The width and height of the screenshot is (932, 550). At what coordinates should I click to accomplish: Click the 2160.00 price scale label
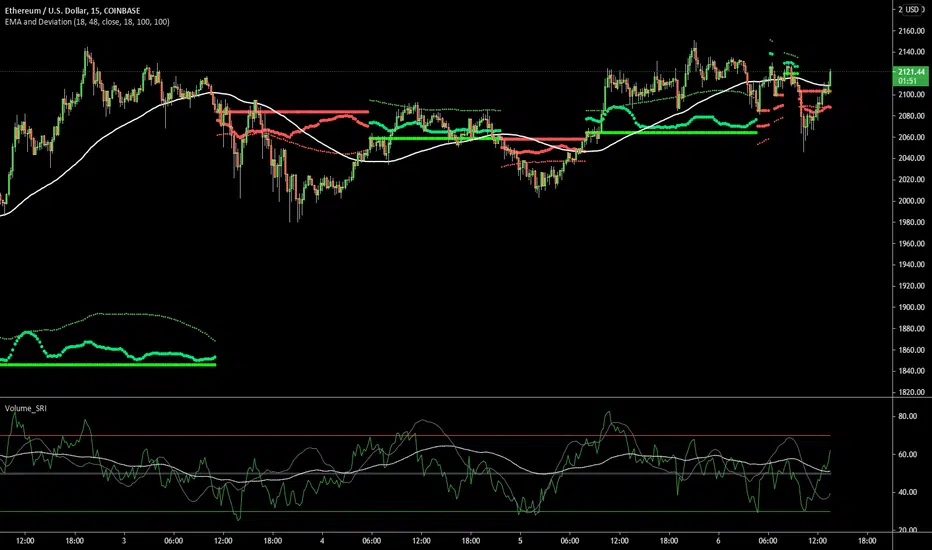click(912, 31)
